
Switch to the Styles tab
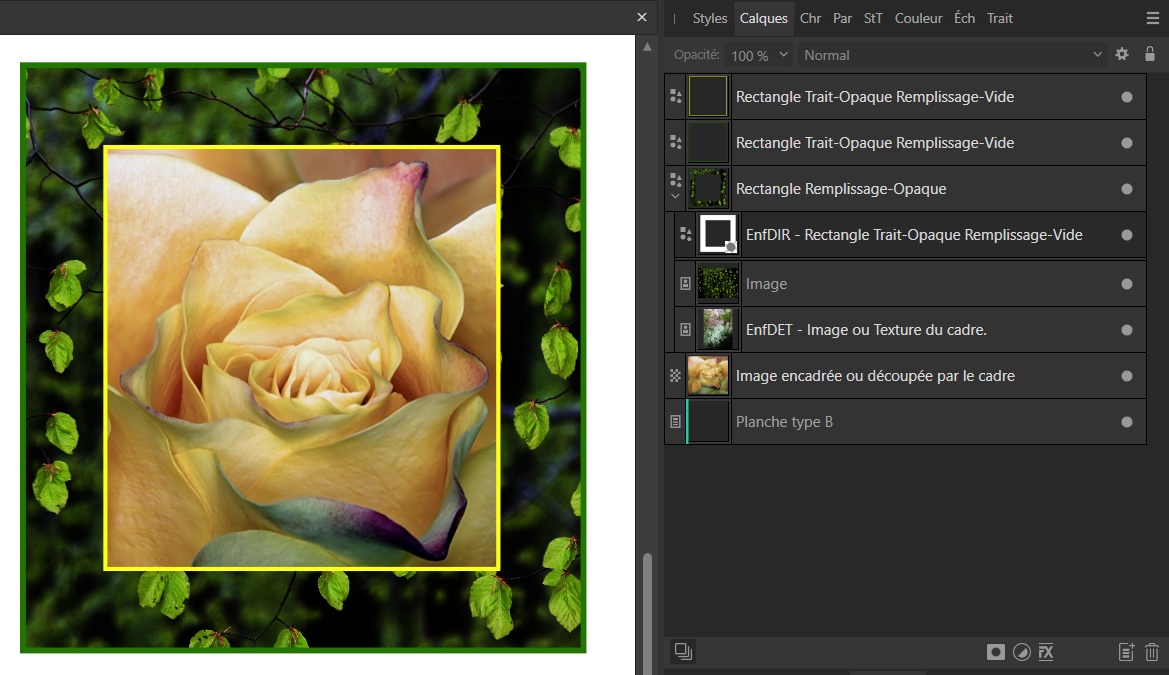pyautogui.click(x=710, y=19)
